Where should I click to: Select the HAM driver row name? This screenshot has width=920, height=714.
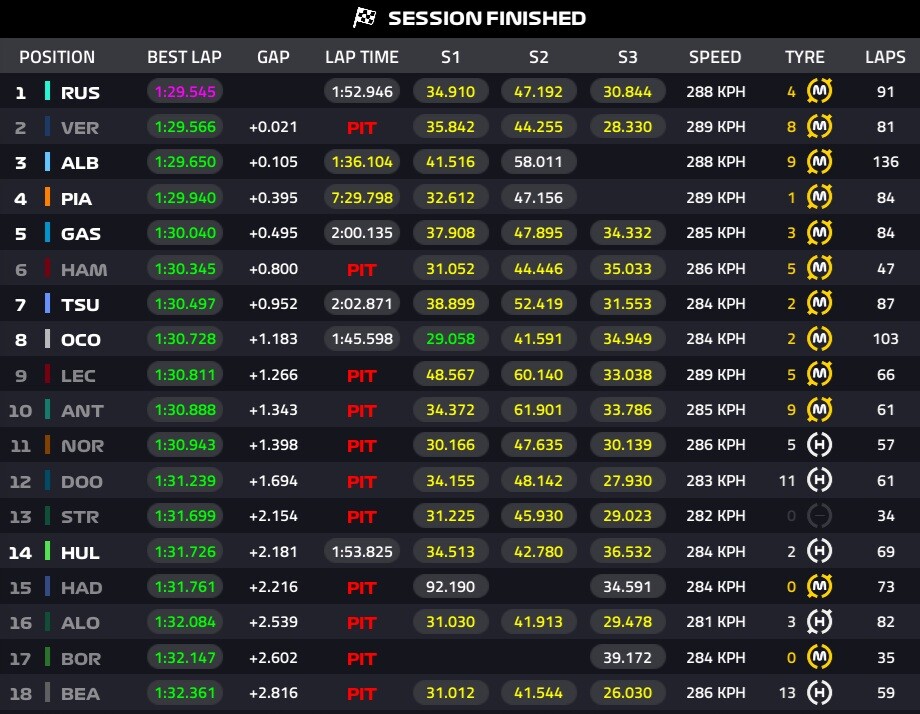pyautogui.click(x=83, y=269)
